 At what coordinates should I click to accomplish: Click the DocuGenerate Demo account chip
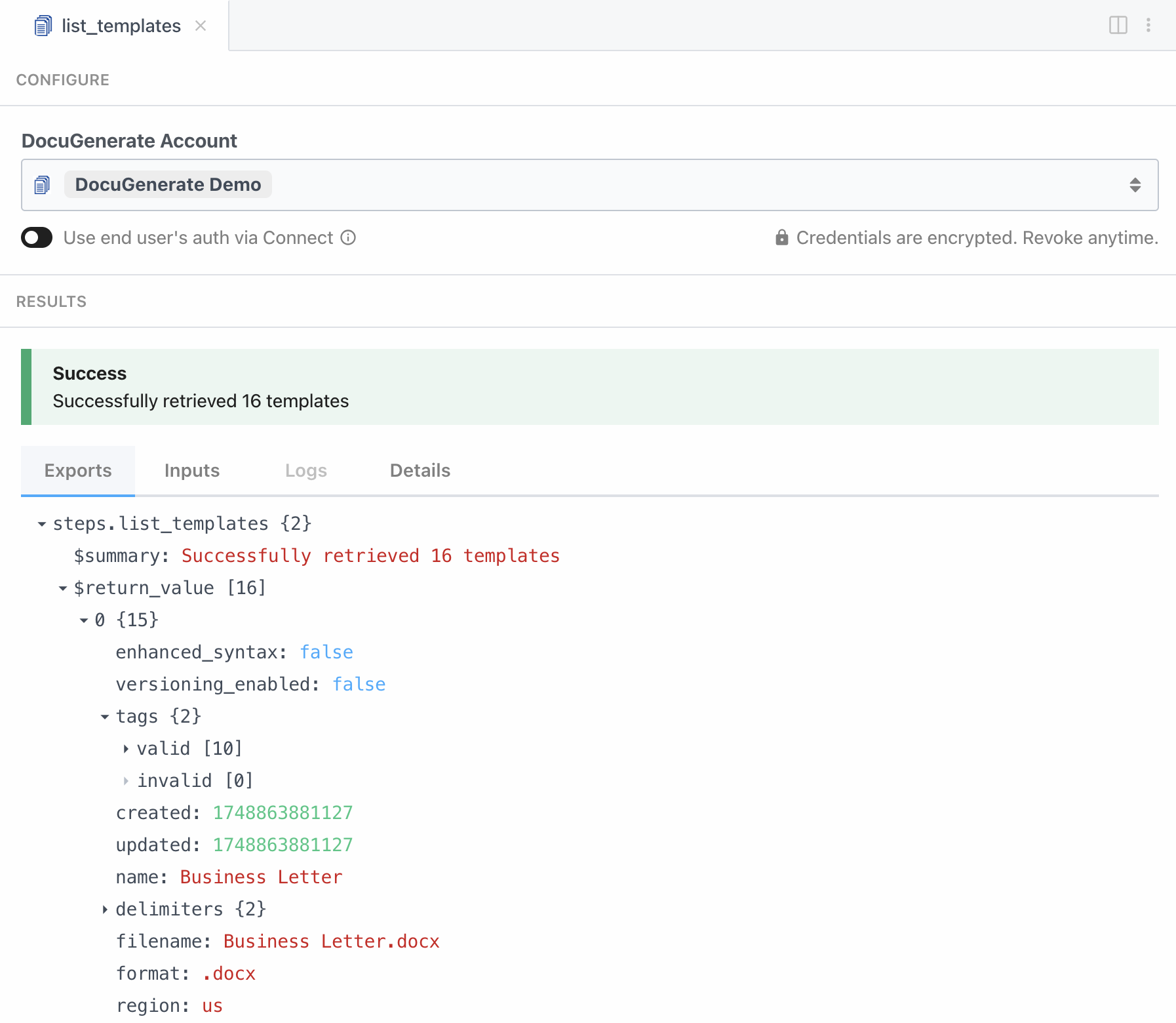(167, 184)
